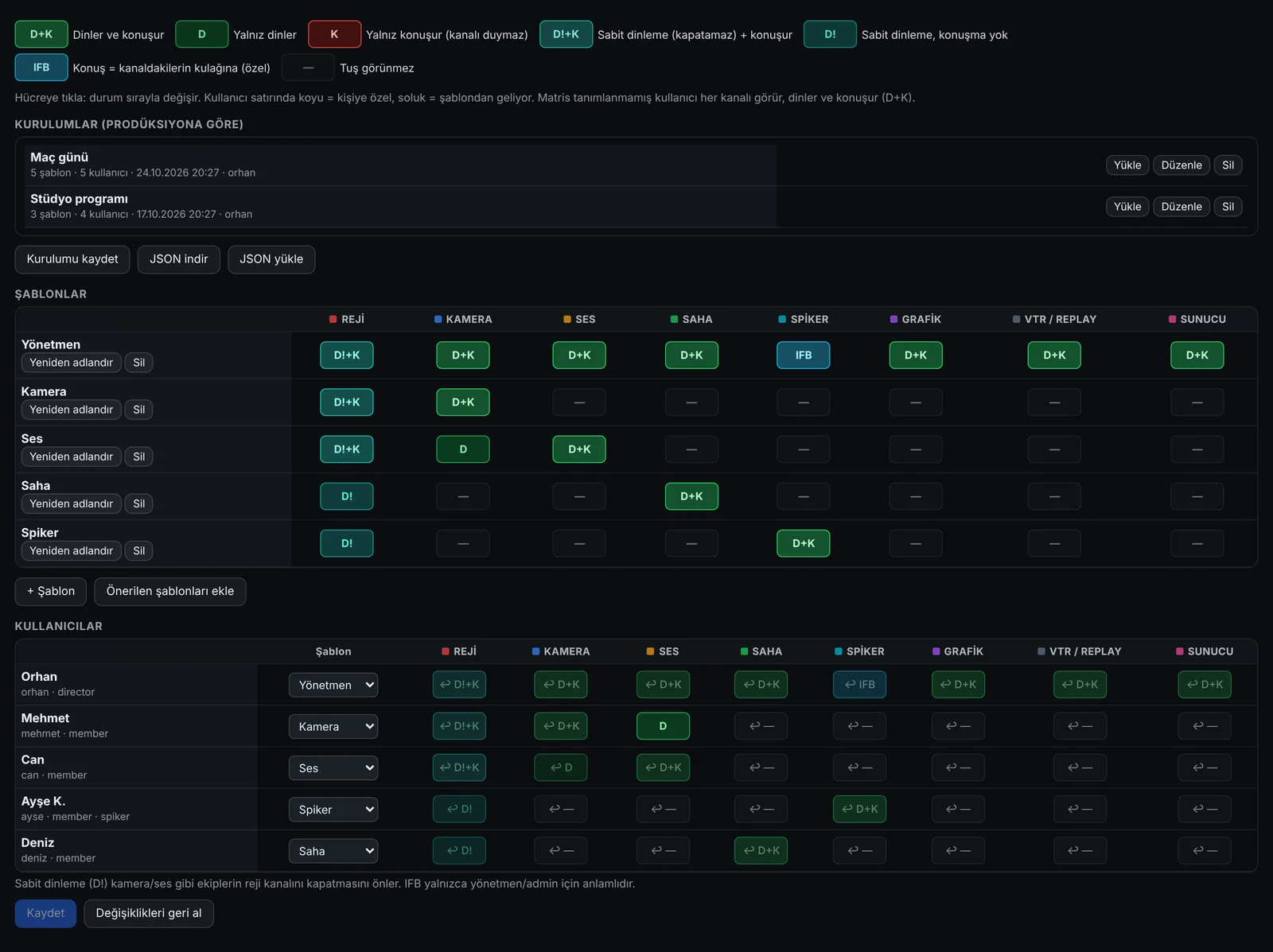The image size is (1273, 952).
Task: Click Düzenle for Stüdyo programı
Action: click(x=1181, y=207)
